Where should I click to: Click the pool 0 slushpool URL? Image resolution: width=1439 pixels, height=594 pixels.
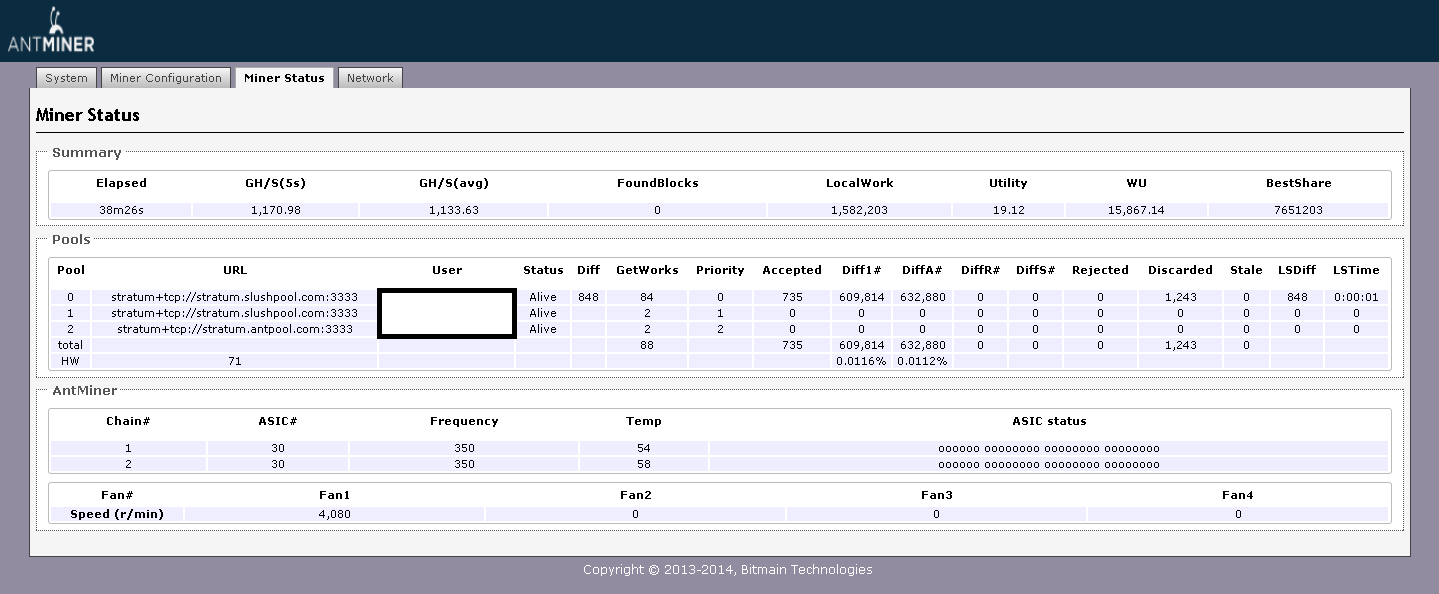[x=235, y=297]
